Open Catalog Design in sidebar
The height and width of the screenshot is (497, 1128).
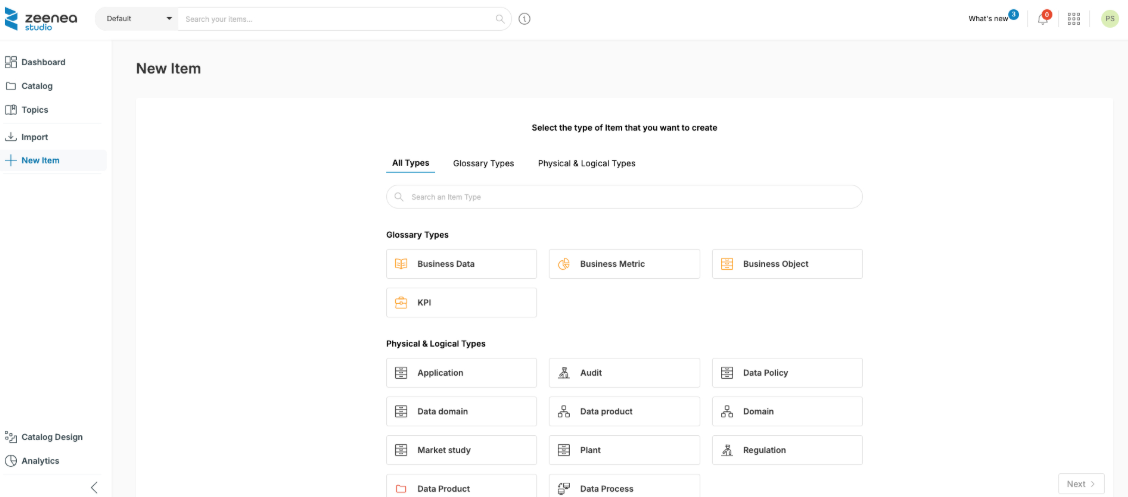(51, 437)
